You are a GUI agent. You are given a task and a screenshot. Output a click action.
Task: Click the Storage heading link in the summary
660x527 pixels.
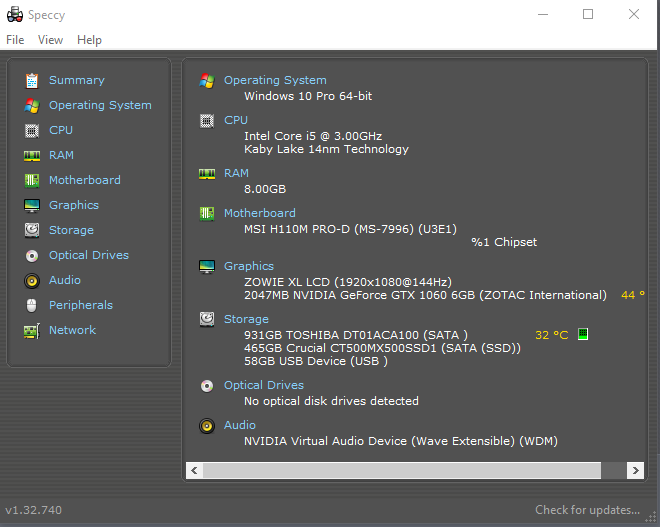(246, 319)
